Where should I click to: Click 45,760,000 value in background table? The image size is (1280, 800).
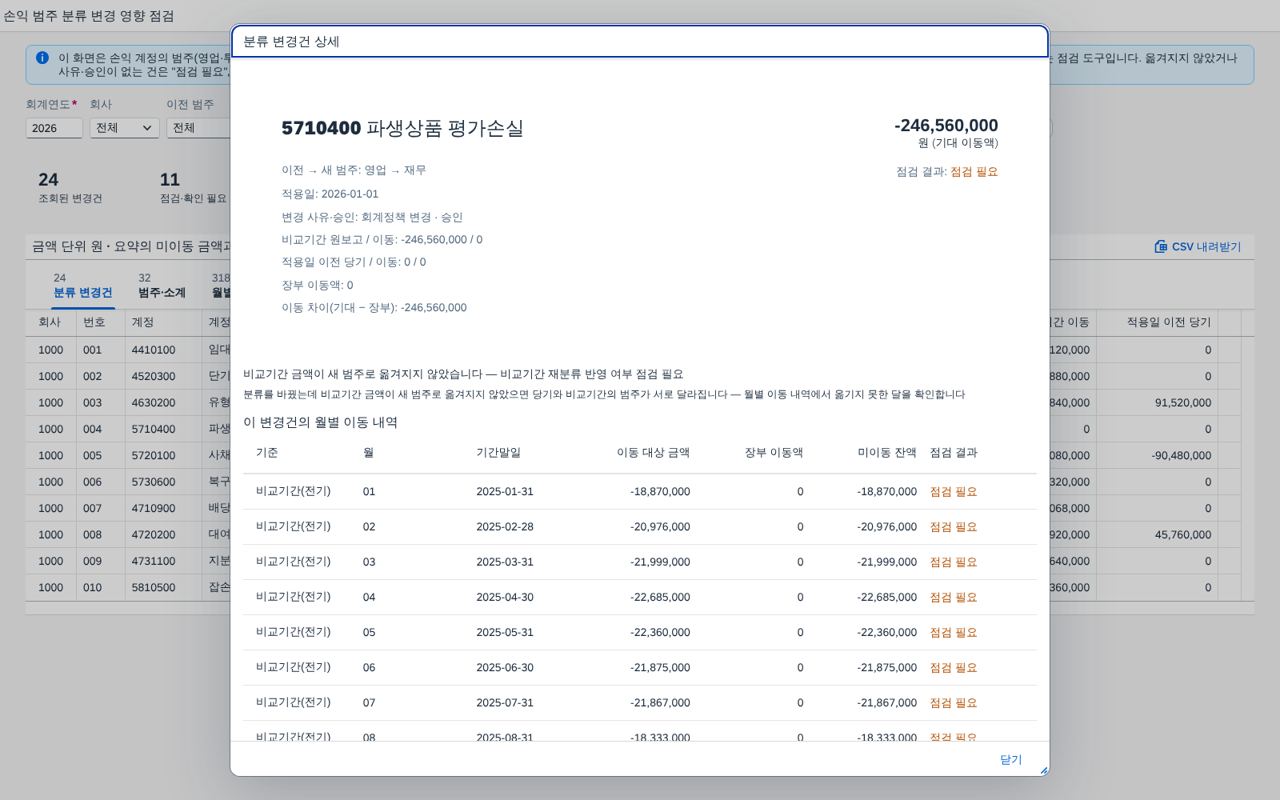[1182, 535]
